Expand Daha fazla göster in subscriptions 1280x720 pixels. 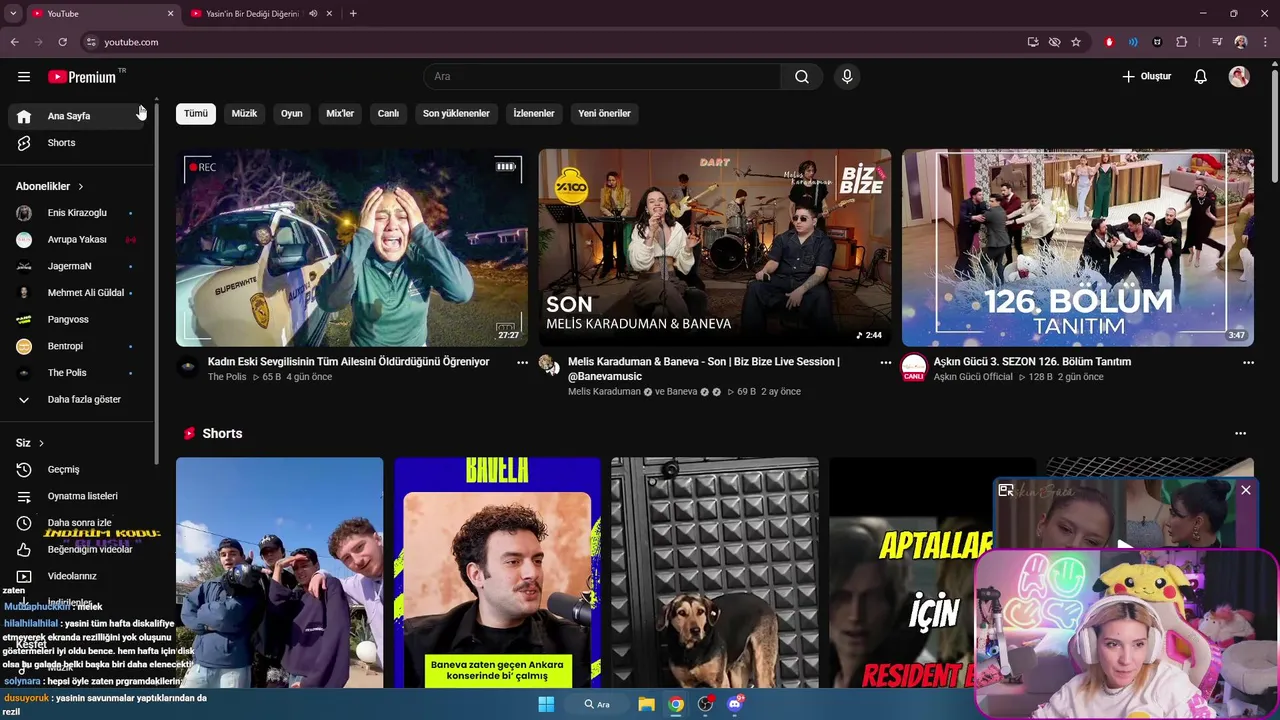[x=77, y=399]
